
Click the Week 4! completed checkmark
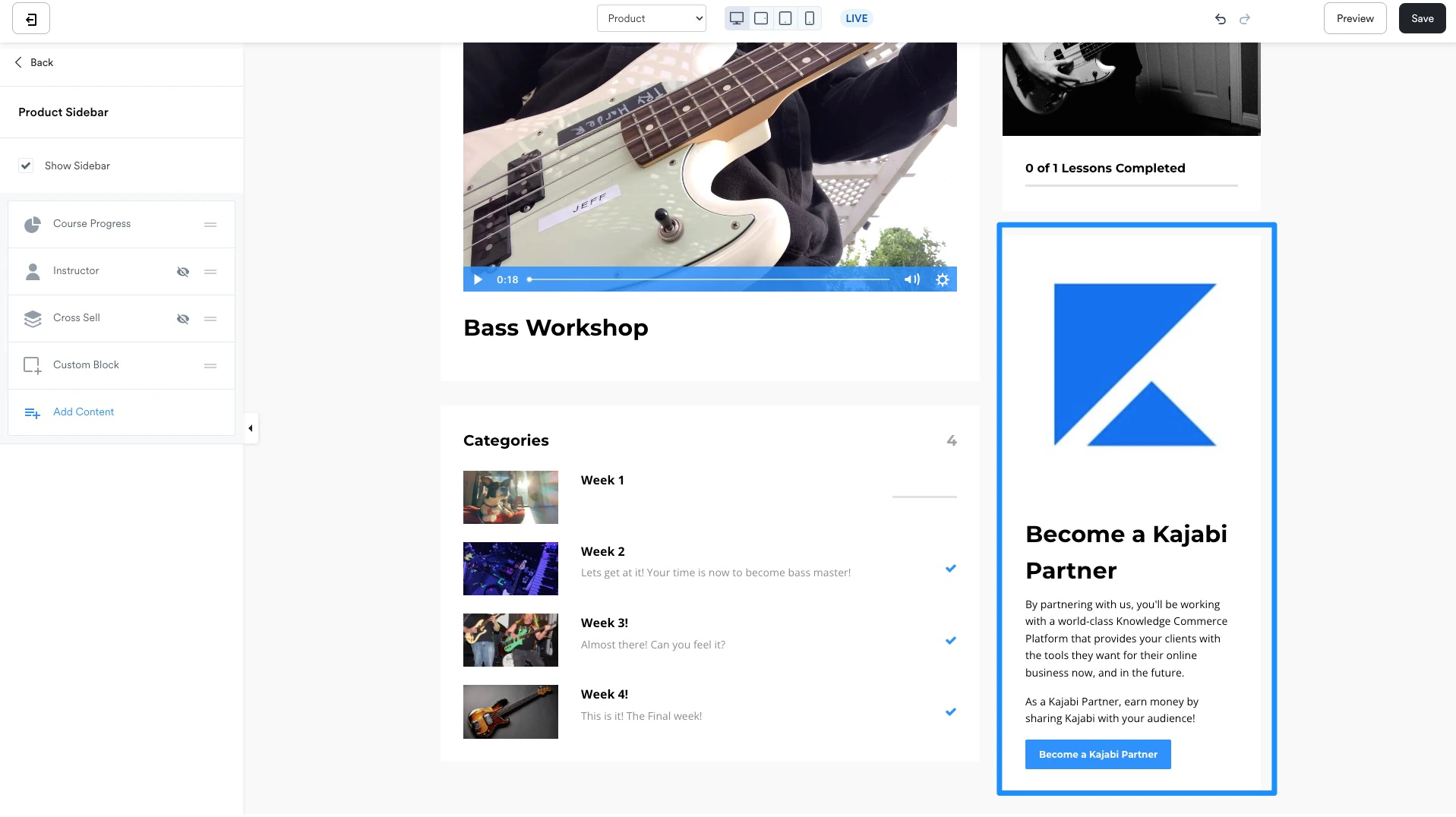[x=950, y=711]
